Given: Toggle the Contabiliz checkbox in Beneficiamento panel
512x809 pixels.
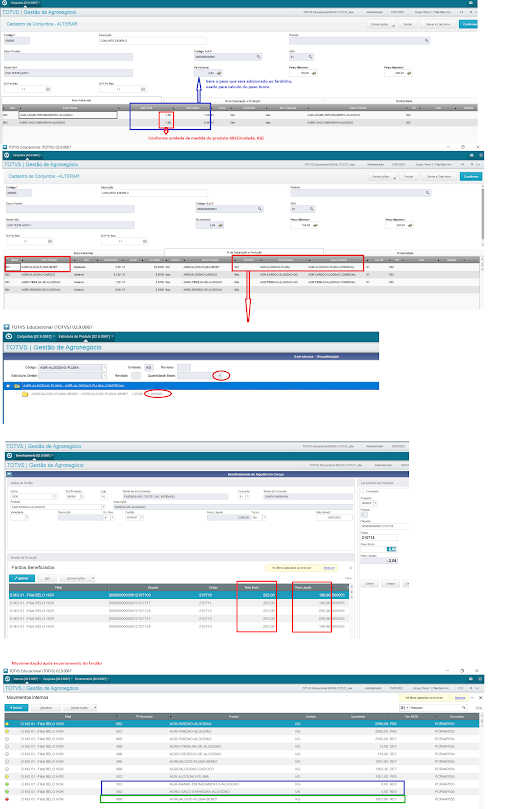Looking at the screenshot, I should click(x=362, y=492).
